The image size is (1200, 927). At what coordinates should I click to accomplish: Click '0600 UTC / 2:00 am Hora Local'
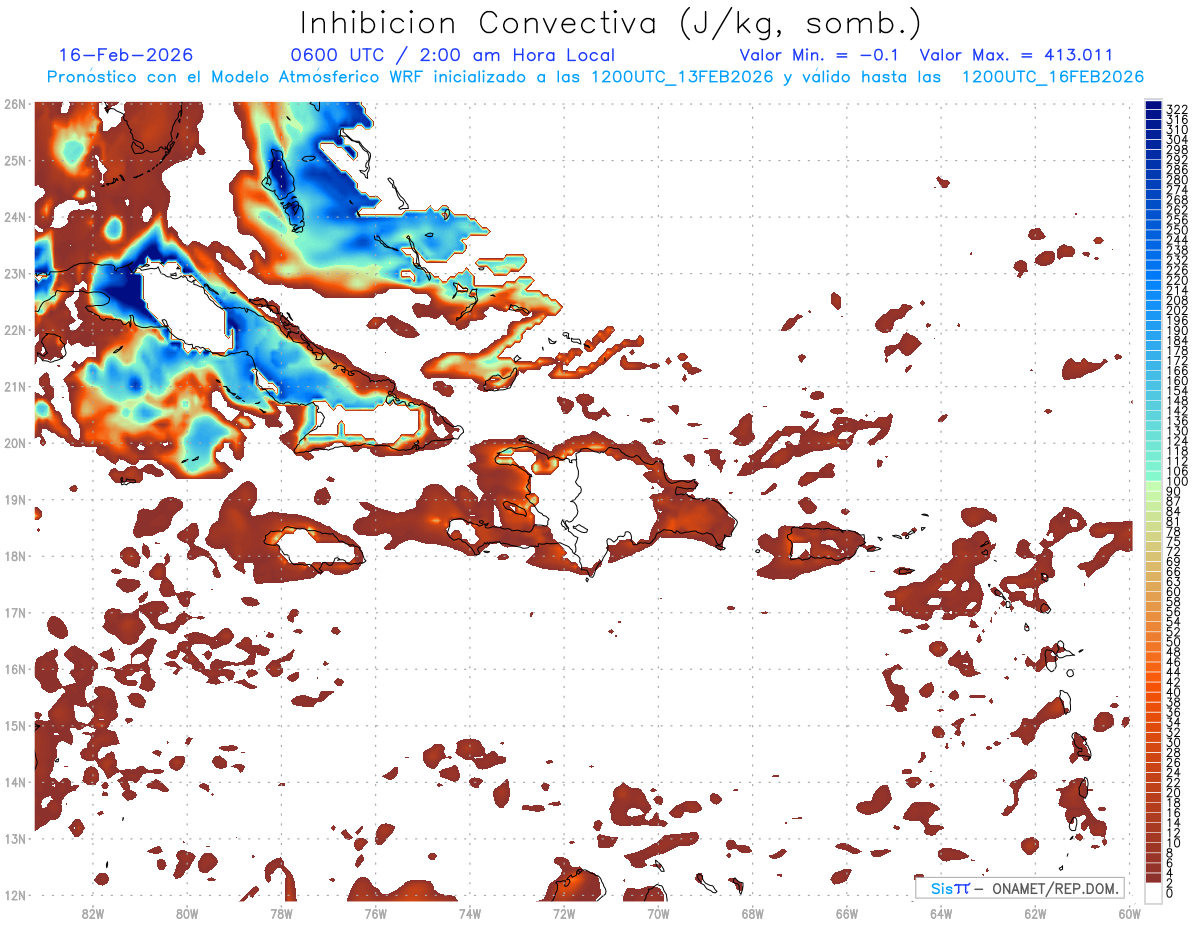[452, 55]
